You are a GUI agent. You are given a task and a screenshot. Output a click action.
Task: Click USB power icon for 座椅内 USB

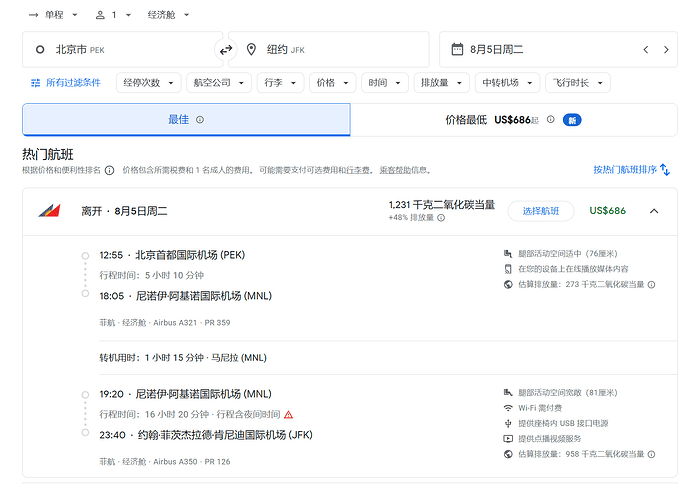(508, 423)
